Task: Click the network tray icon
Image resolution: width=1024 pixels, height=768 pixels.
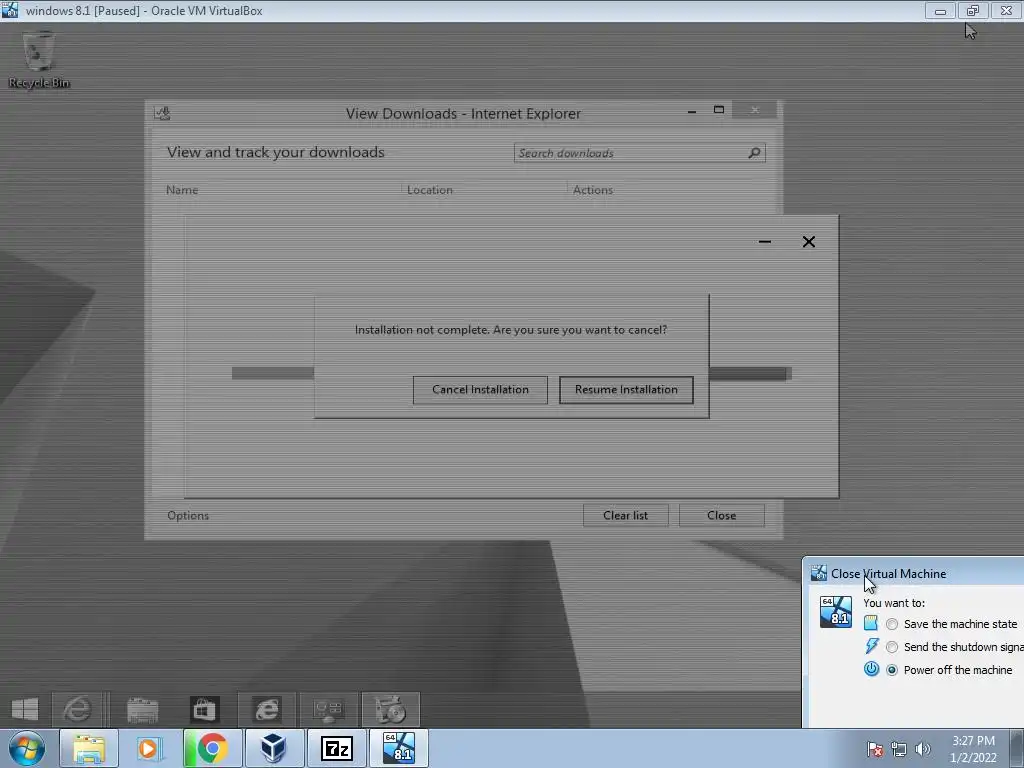Action: click(x=899, y=749)
